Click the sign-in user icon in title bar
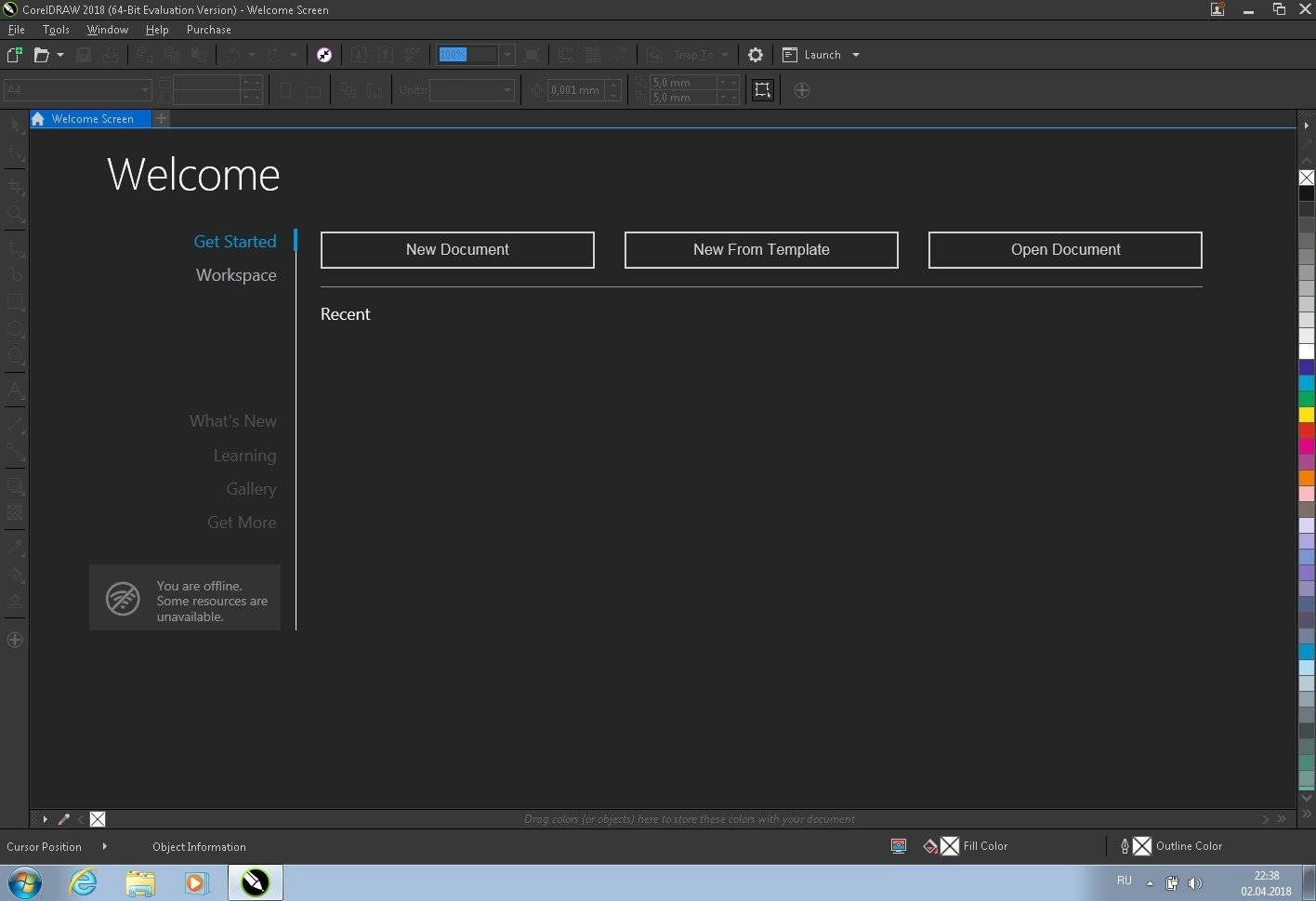The height and width of the screenshot is (901, 1316). tap(1217, 9)
